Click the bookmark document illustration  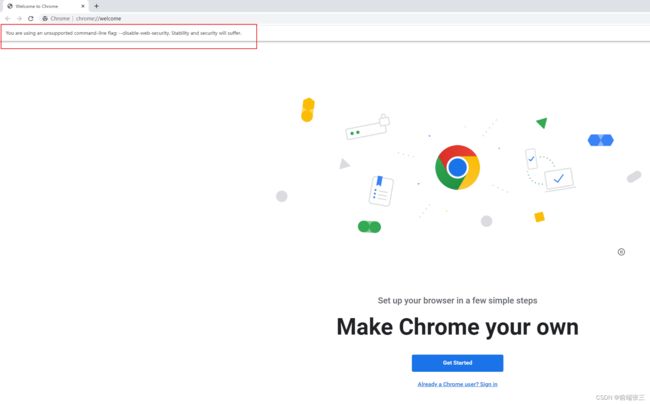tap(381, 191)
